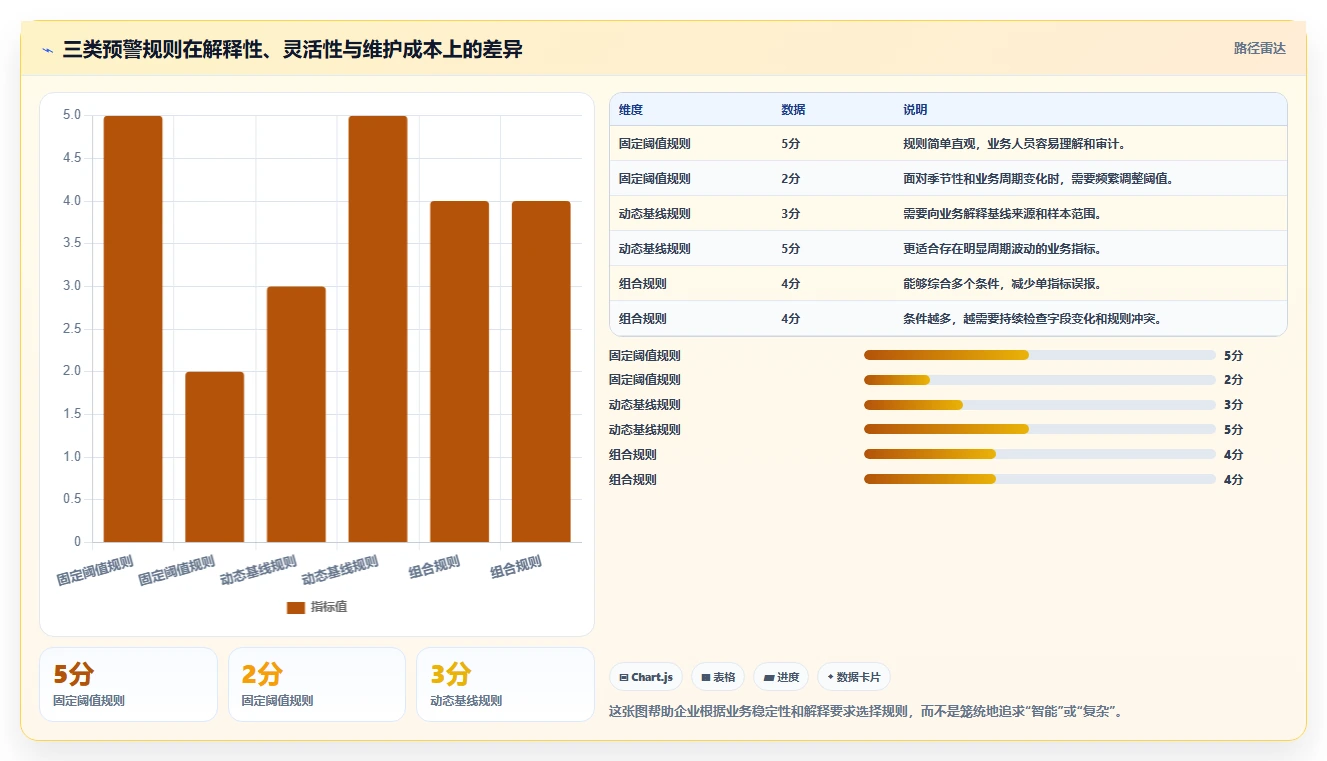This screenshot has width=1327, height=761.
Task: Open the 5分 固定阈值规则 data card
Action: point(128,684)
